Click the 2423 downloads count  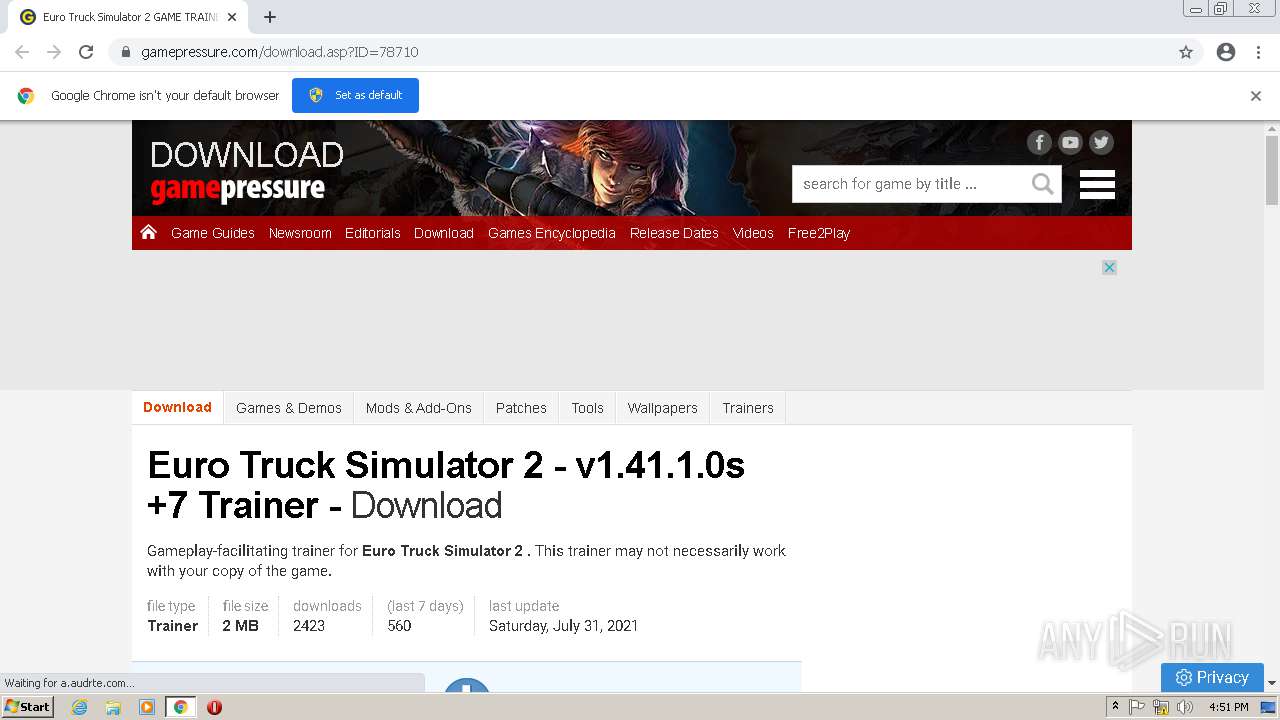point(309,626)
